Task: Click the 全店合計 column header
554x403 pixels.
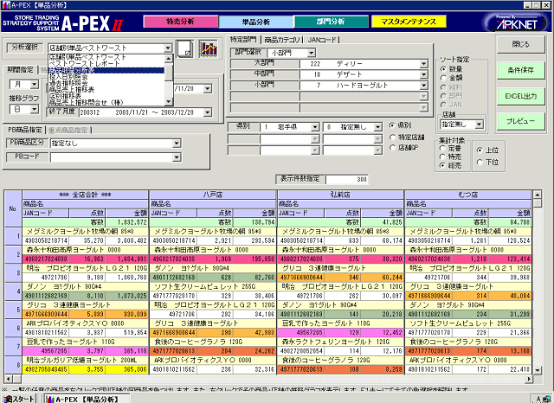Action: click(85, 195)
